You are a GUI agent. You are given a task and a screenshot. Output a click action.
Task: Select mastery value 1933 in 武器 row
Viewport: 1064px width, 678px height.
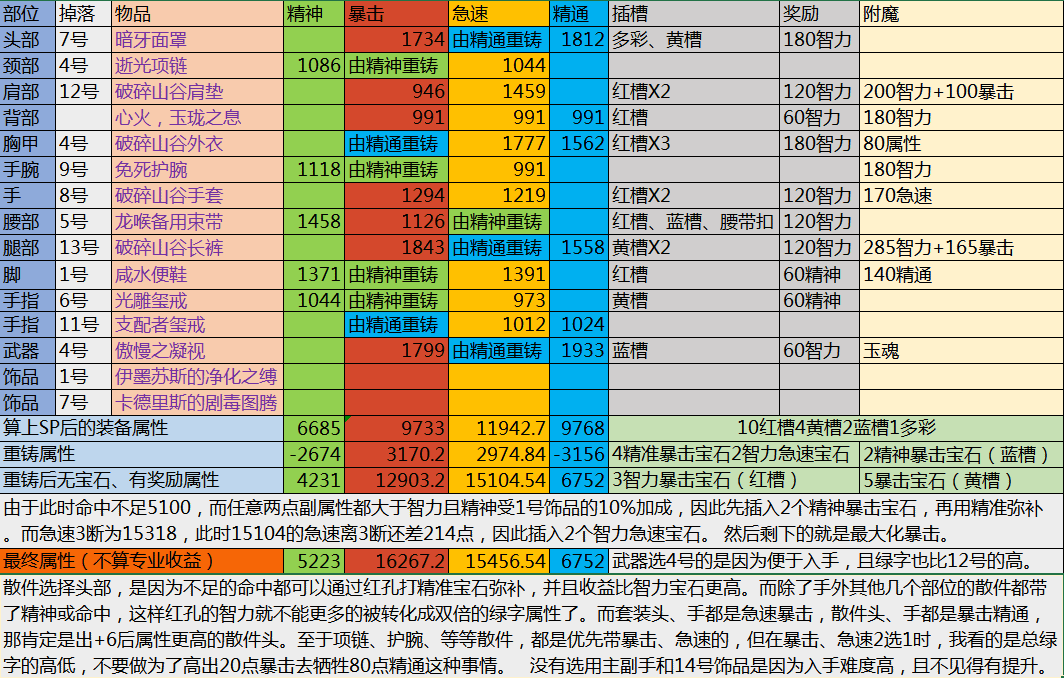(579, 351)
